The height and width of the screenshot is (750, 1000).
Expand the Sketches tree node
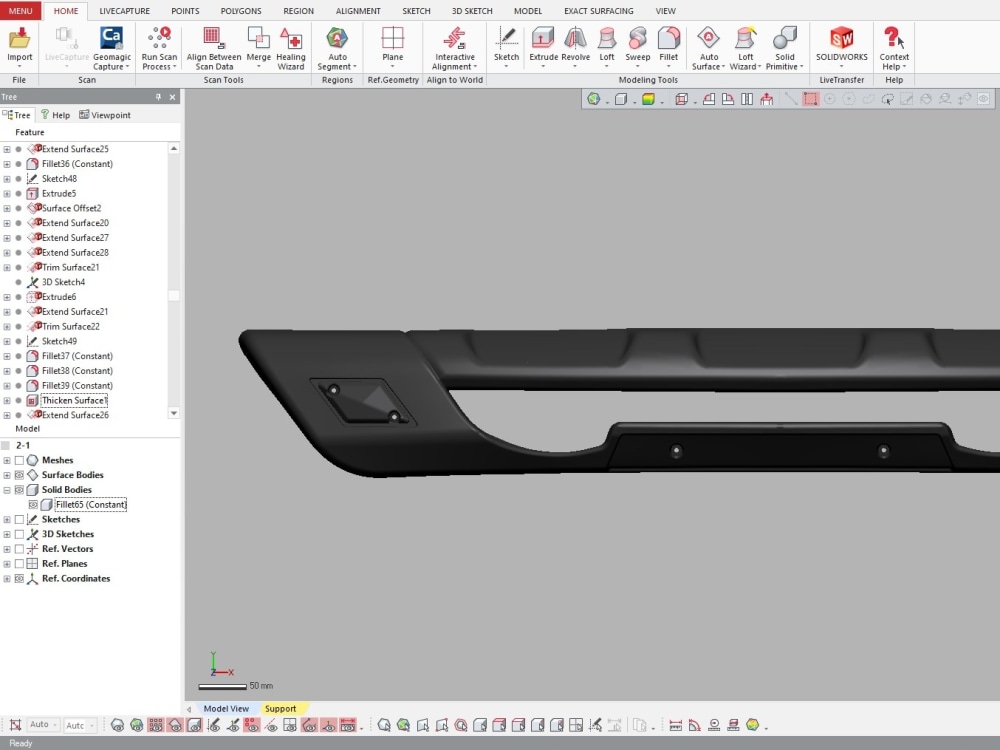tap(7, 519)
